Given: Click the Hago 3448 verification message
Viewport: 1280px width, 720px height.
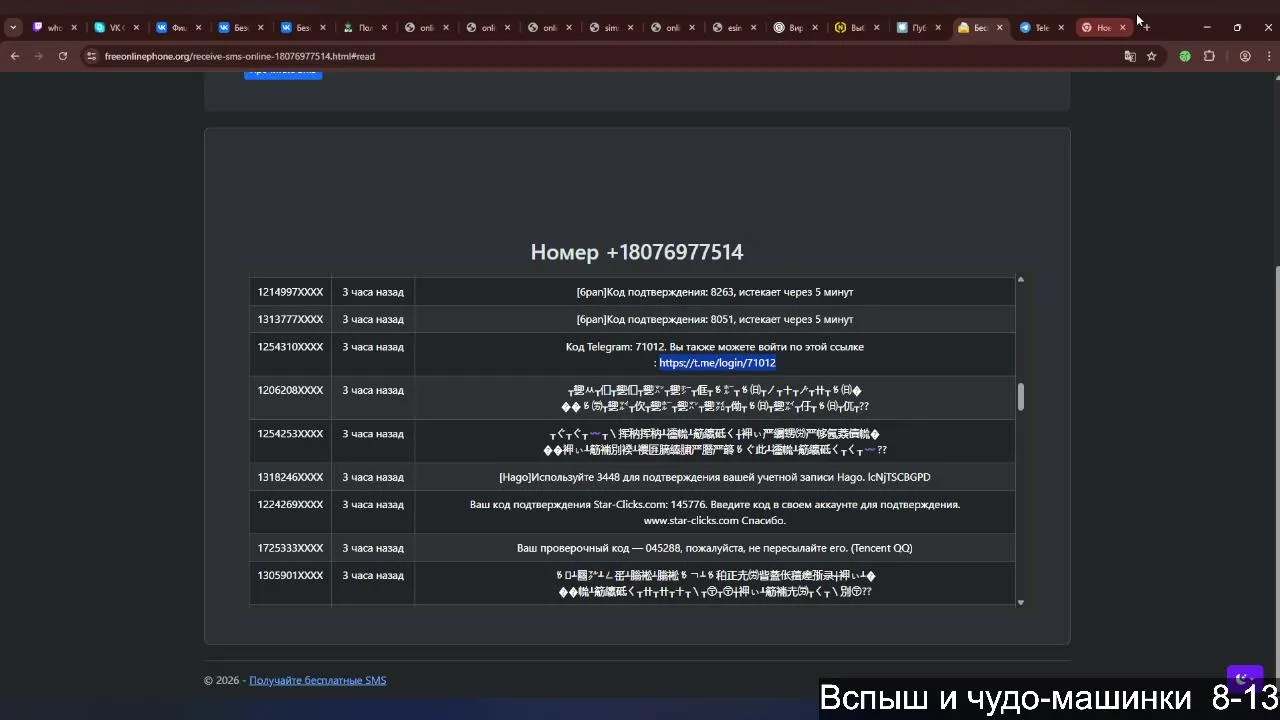Looking at the screenshot, I should click(715, 477).
